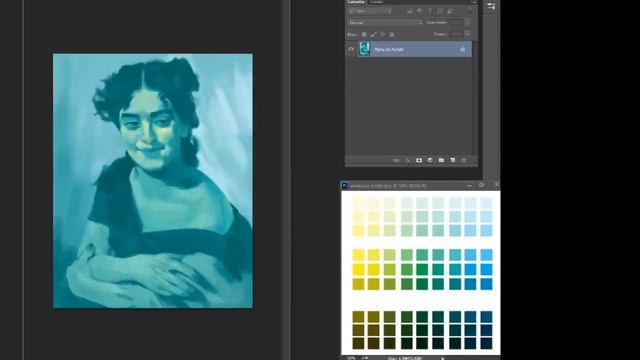Open the collapsed sliders panel in the right dock
This screenshot has width=640, height=360.
(491, 6)
